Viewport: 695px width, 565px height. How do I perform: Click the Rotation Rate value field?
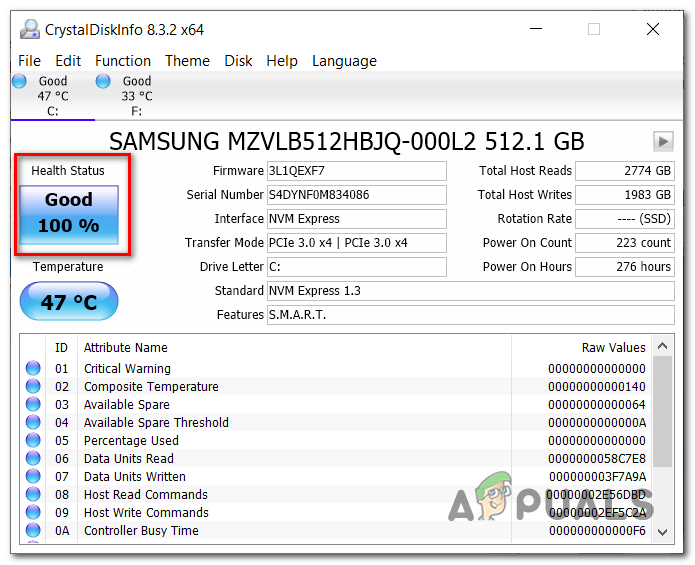click(x=625, y=218)
